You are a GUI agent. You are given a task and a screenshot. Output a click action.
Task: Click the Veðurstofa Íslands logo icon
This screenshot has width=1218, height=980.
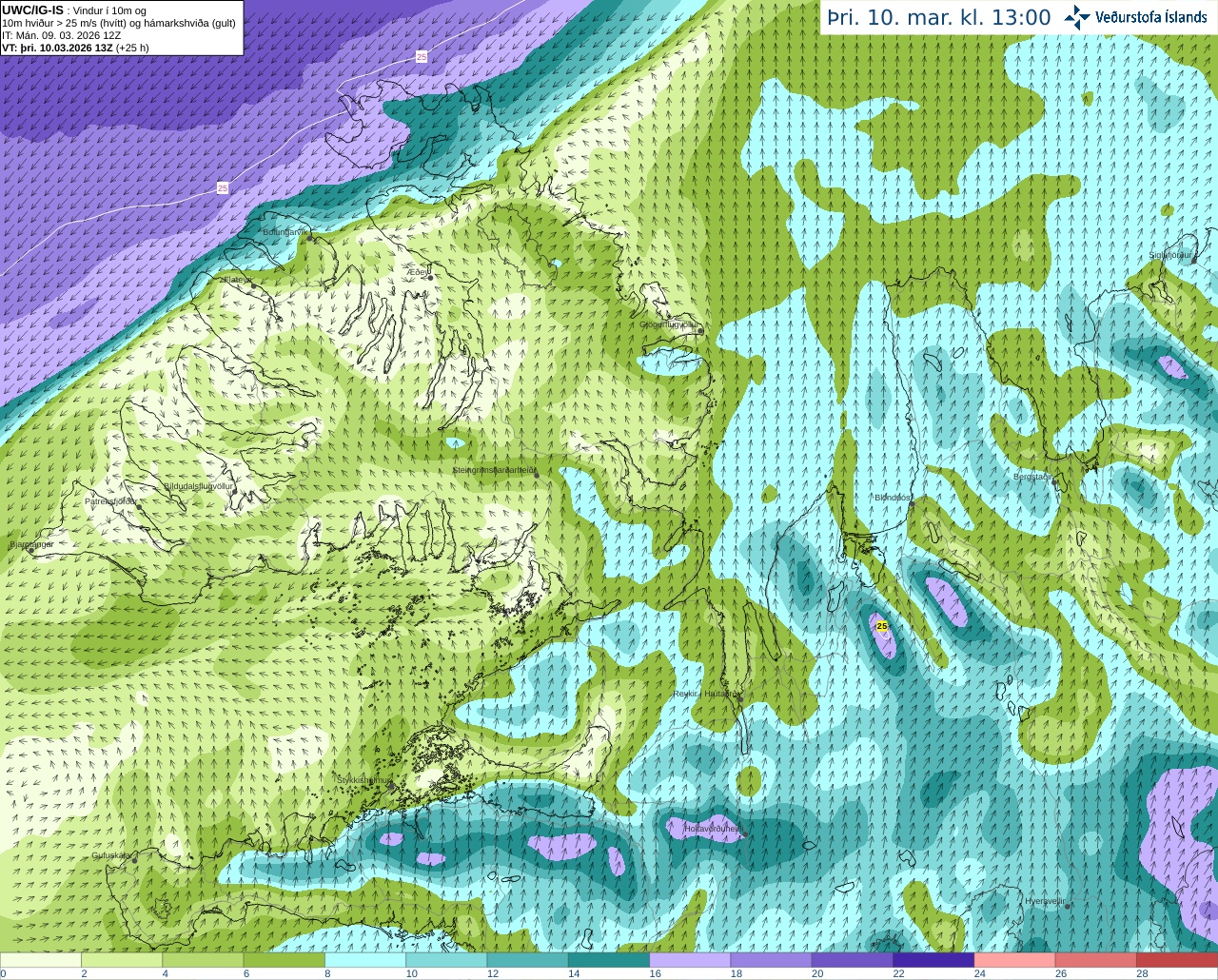1077,17
